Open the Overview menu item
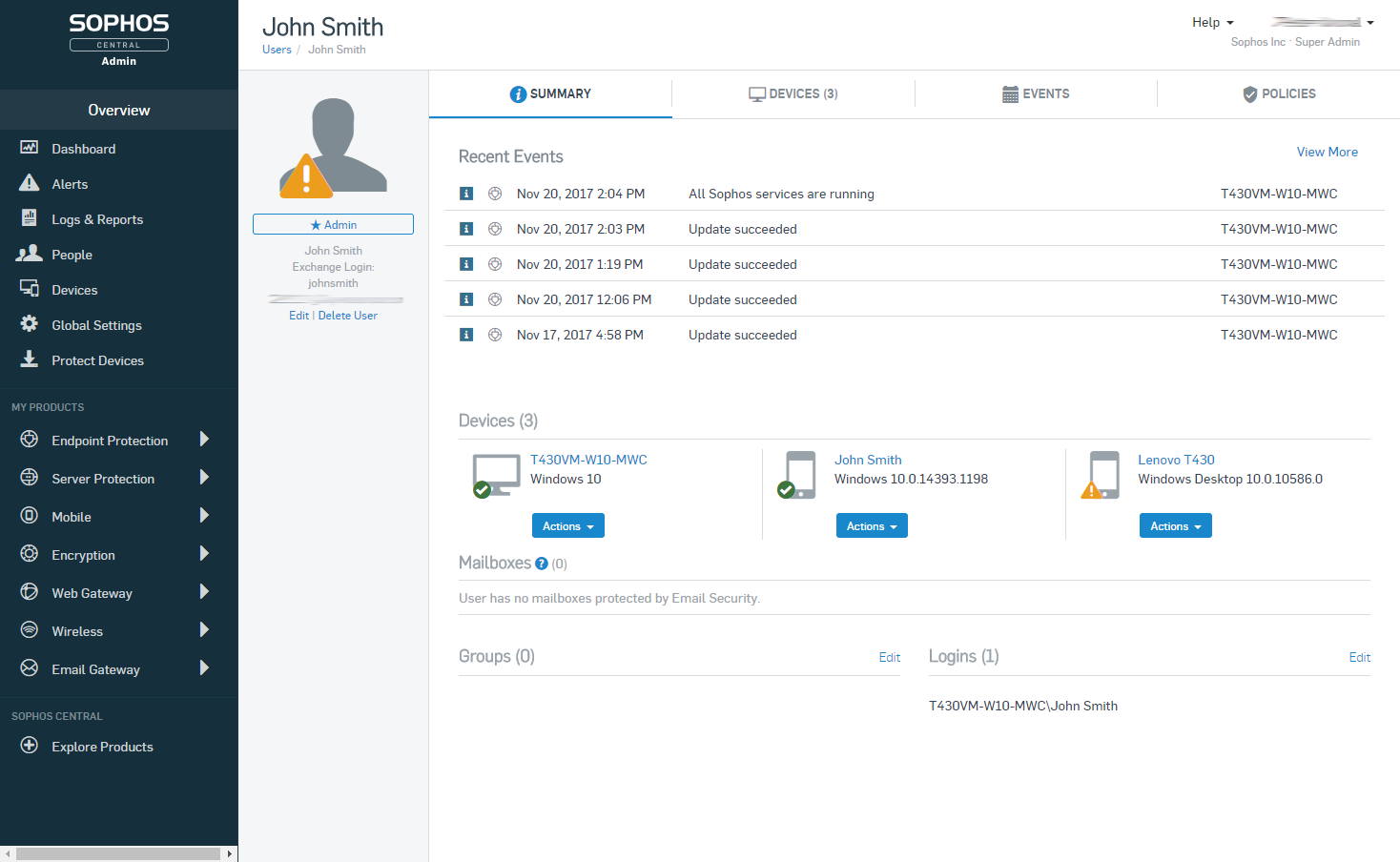This screenshot has height=862, width=1400. coord(119,110)
